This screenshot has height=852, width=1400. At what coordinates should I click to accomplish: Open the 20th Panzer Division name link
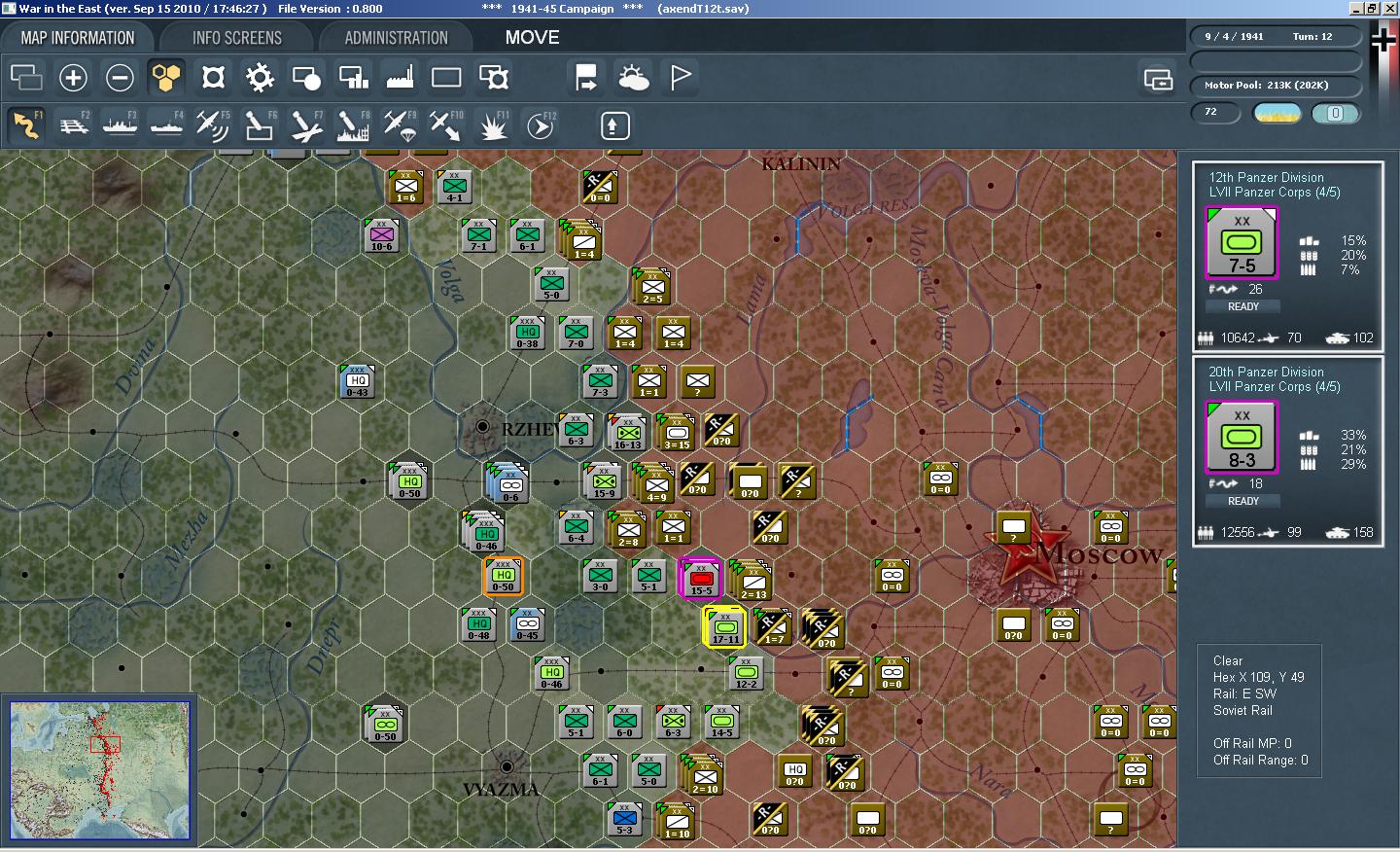click(x=1266, y=372)
